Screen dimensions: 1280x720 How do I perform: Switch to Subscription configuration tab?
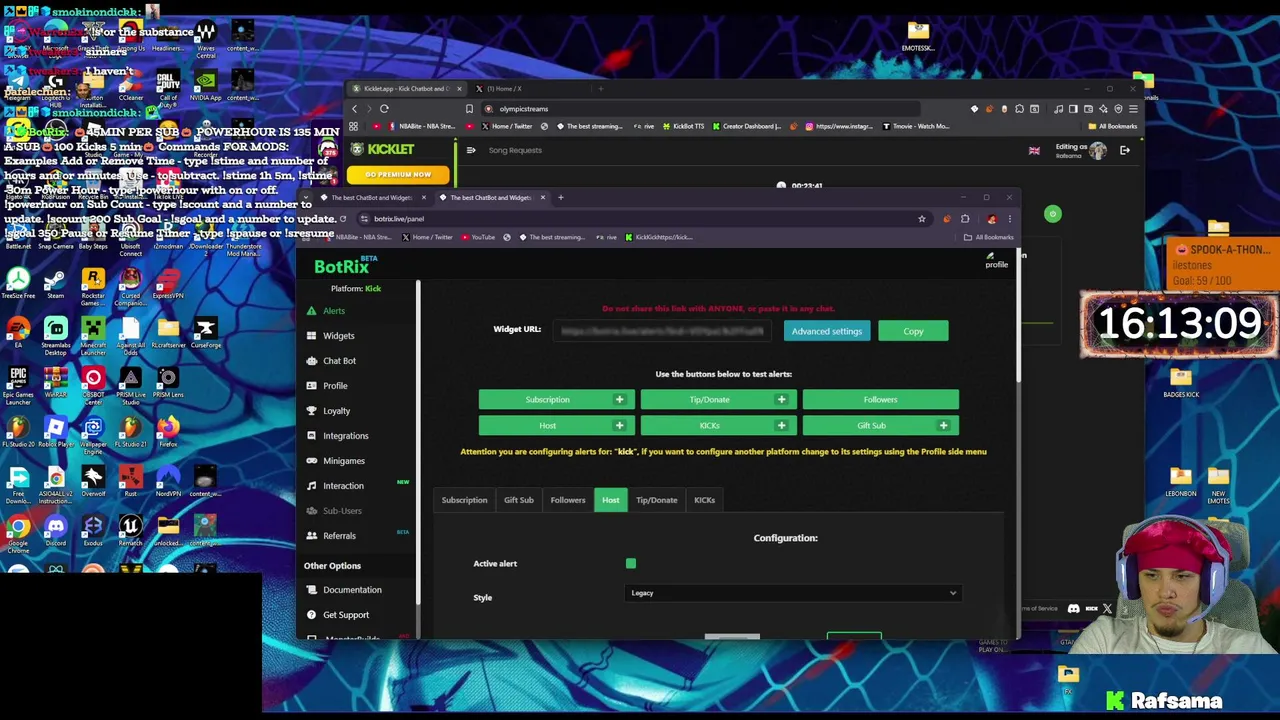pyautogui.click(x=464, y=500)
